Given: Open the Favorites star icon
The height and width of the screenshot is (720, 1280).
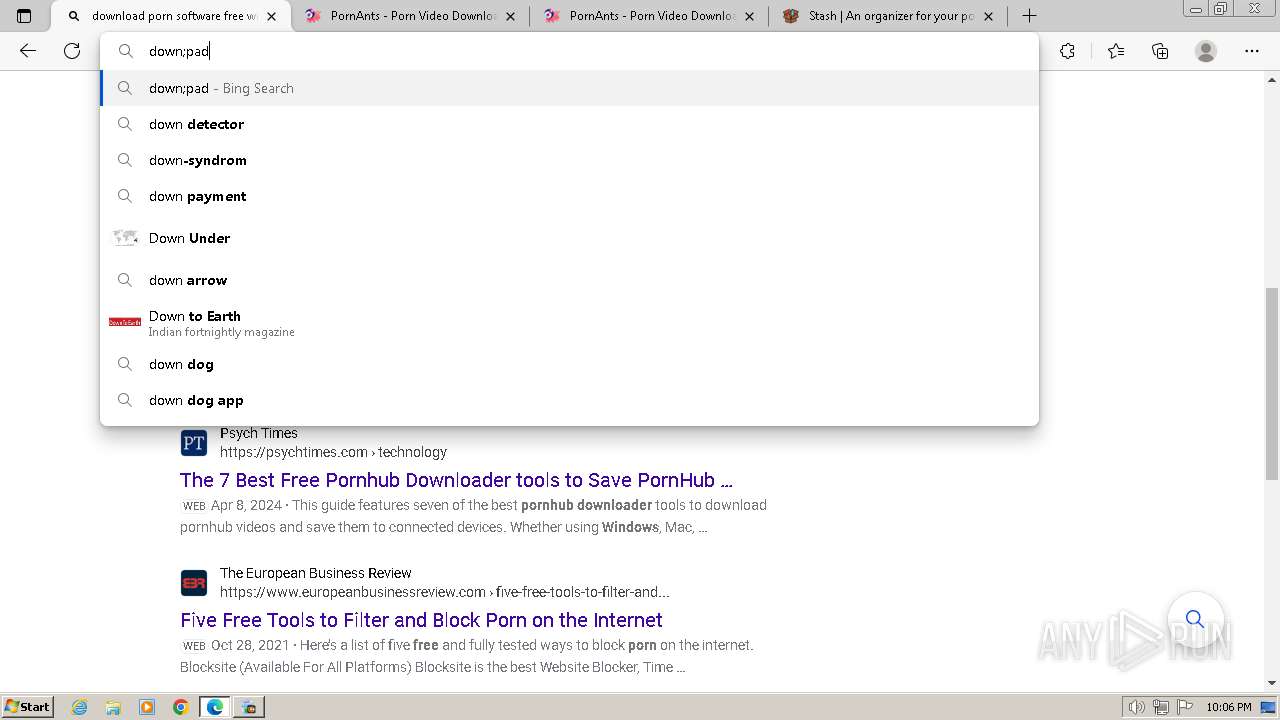Looking at the screenshot, I should pos(1116,51).
